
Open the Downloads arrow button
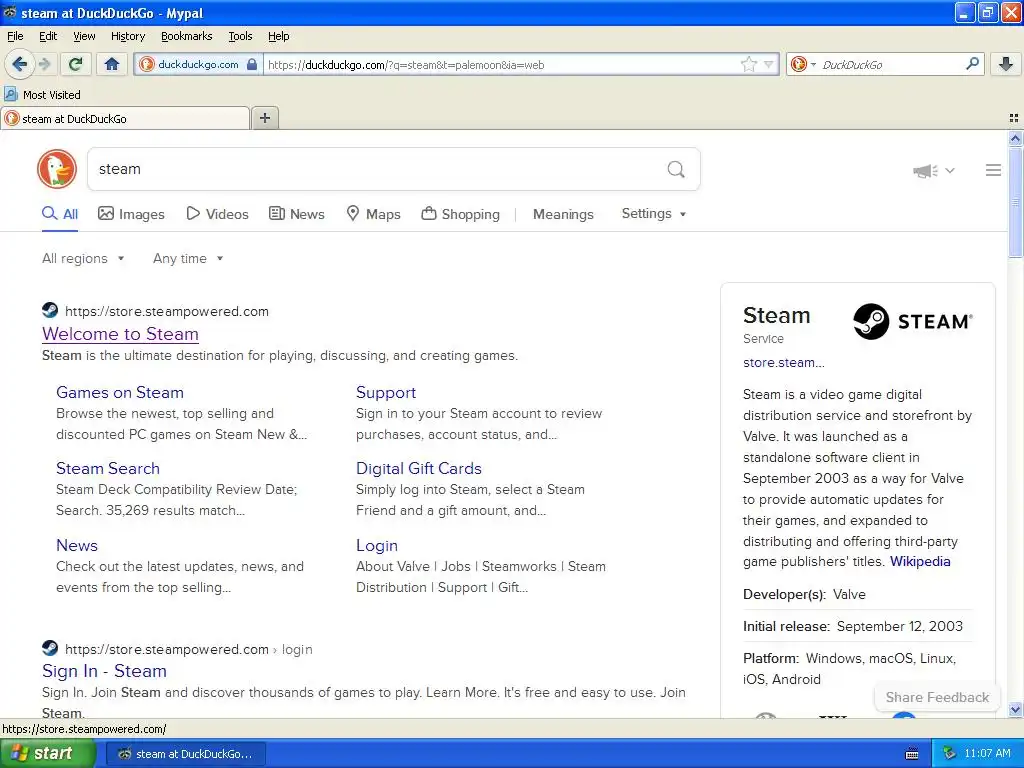1006,64
